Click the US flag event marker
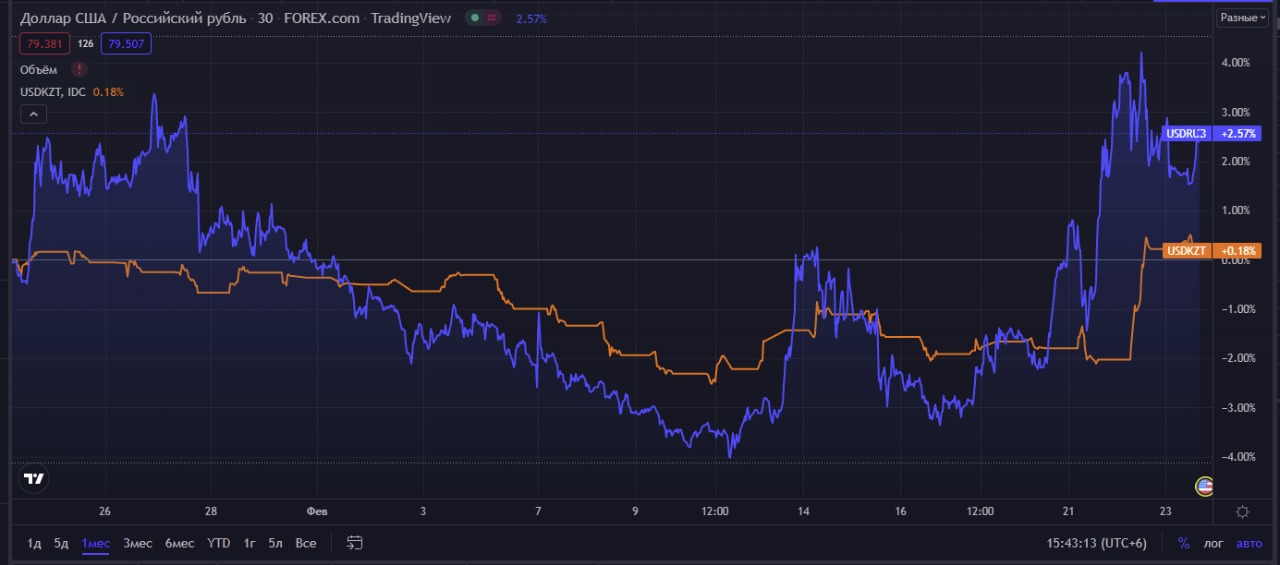Viewport: 1280px width, 565px height. click(1205, 486)
